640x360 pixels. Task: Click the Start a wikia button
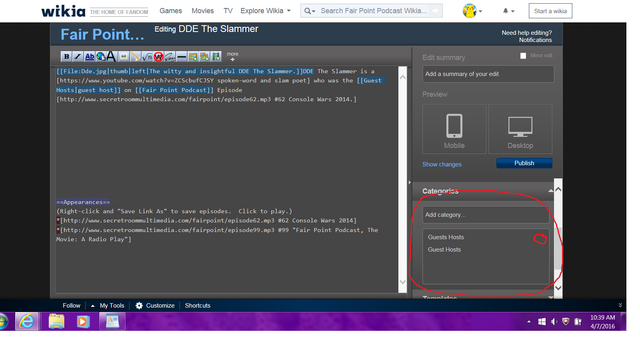(x=550, y=11)
